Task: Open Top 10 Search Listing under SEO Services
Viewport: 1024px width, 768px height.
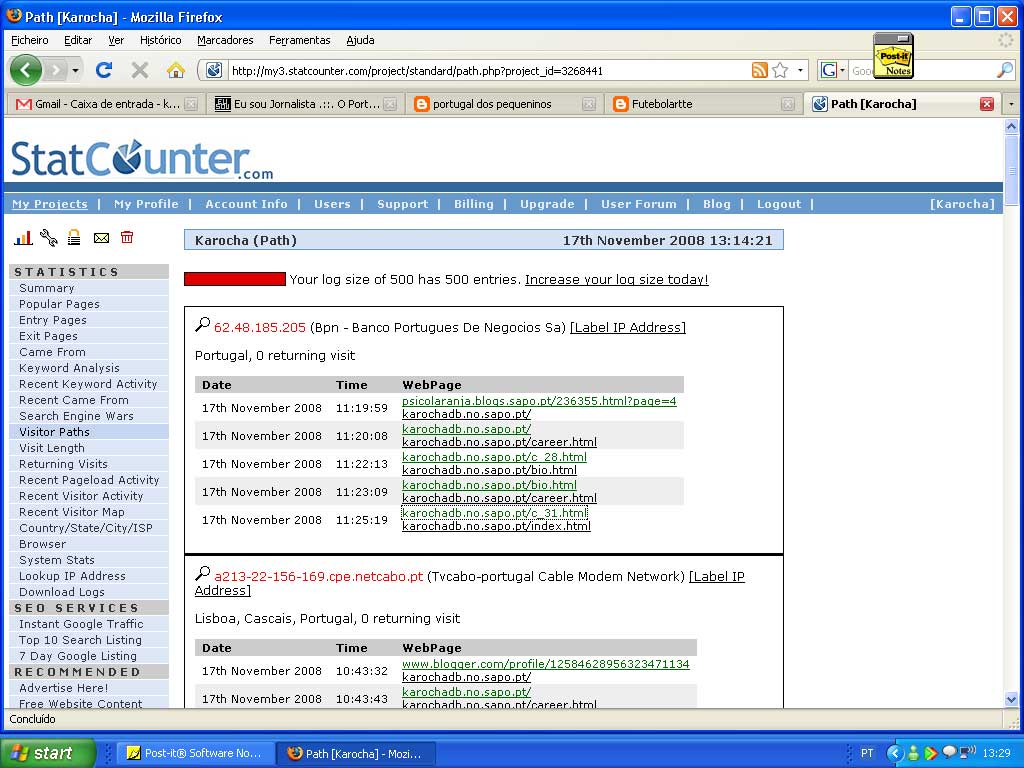Action: tap(80, 640)
